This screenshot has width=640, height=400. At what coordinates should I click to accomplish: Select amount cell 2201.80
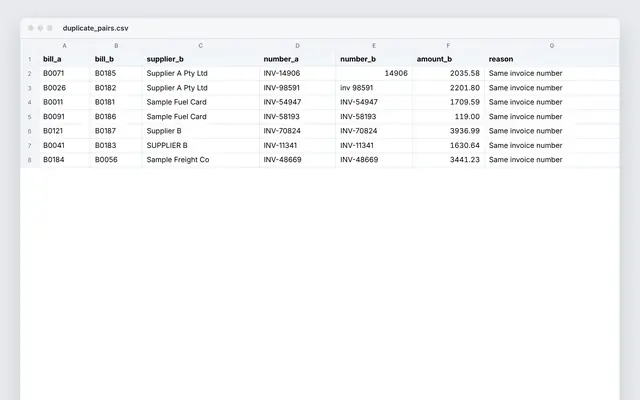tap(449, 88)
